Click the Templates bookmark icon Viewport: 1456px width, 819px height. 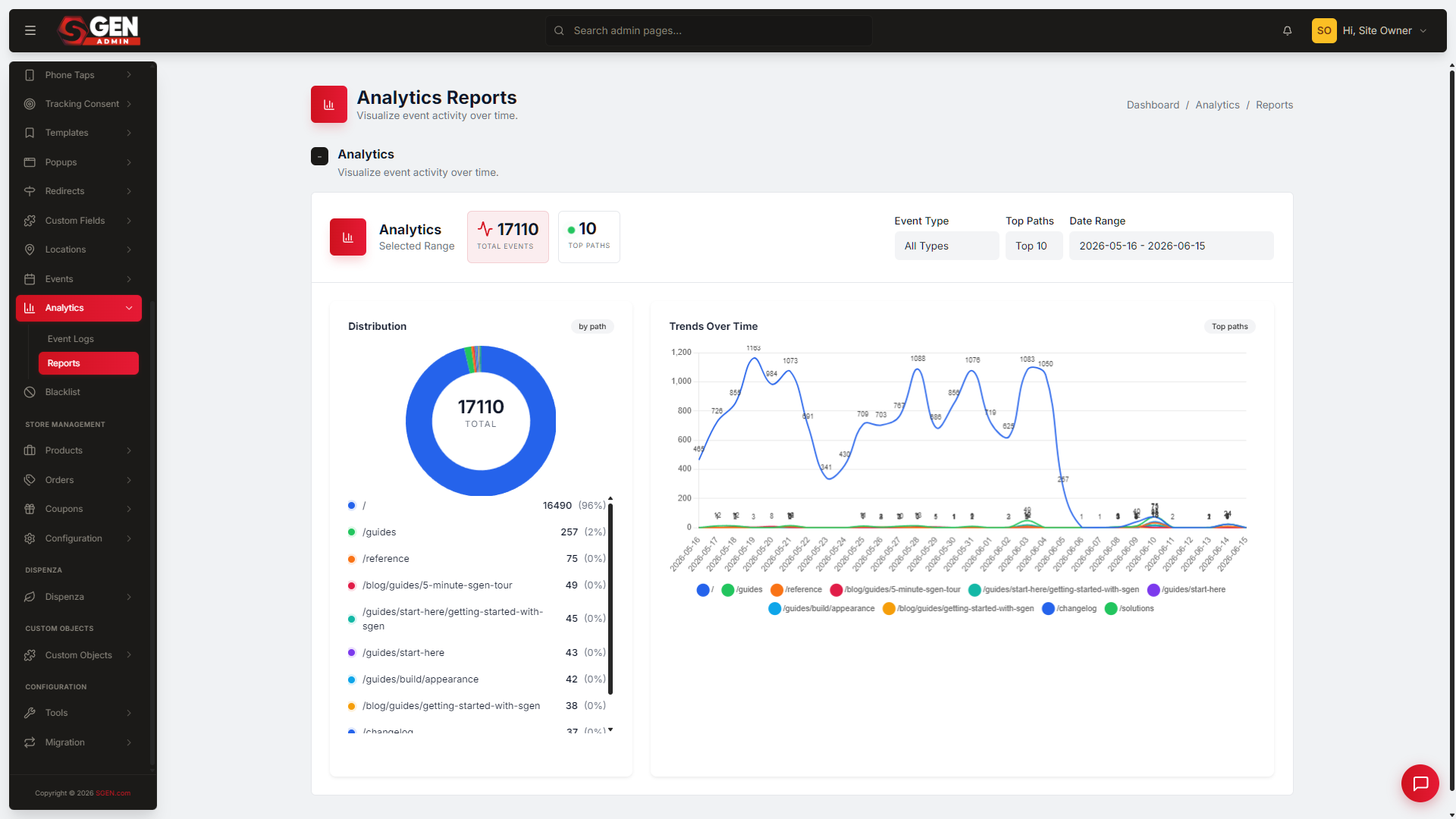[x=30, y=133]
